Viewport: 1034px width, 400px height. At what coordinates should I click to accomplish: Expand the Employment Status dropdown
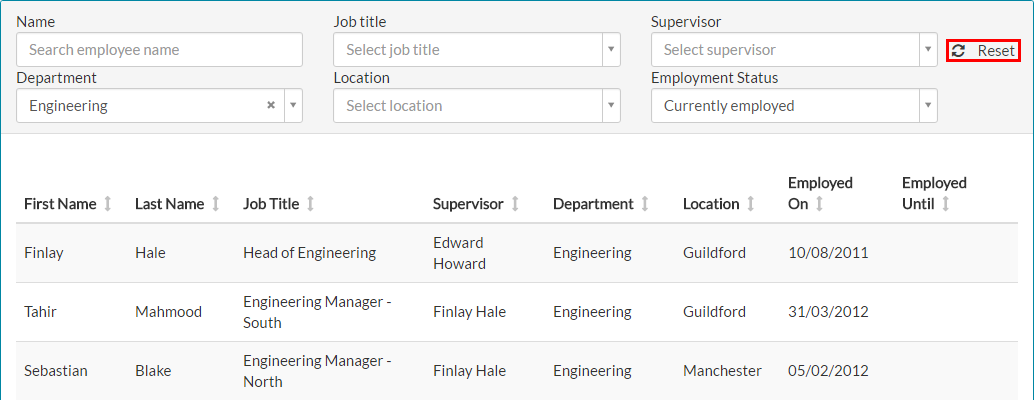[x=928, y=106]
